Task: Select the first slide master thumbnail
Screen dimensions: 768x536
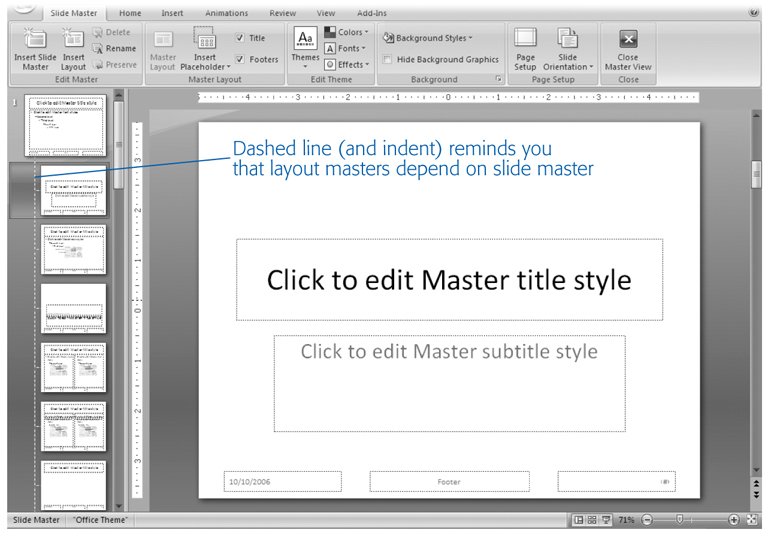Action: (66, 126)
